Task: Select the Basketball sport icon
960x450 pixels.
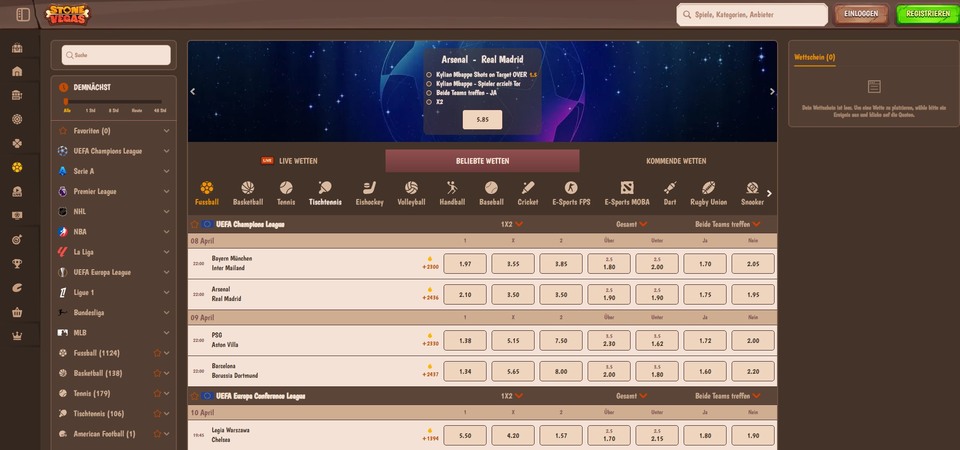Action: [x=247, y=188]
